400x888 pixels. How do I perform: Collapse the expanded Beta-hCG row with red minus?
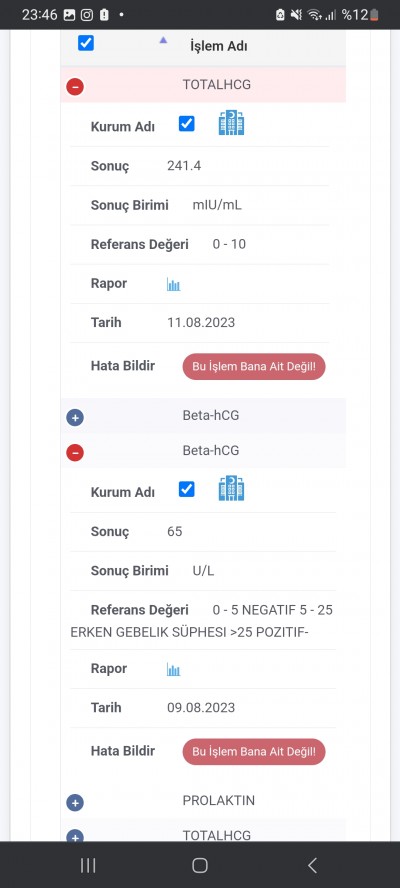click(x=75, y=452)
